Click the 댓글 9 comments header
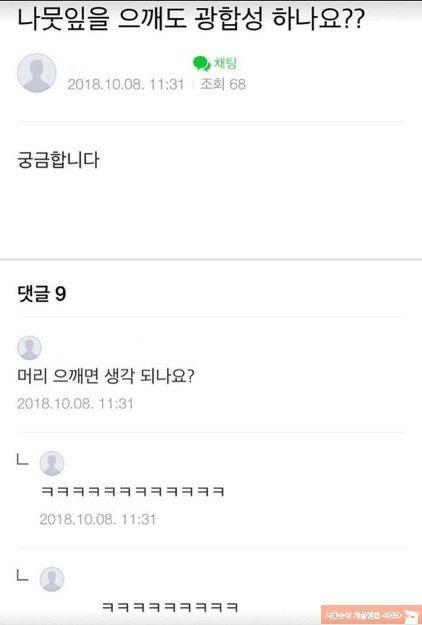 tap(41, 294)
